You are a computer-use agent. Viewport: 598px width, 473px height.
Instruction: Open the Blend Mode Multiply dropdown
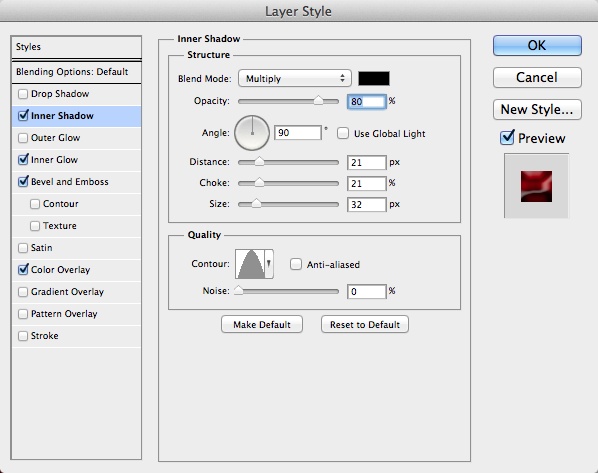pyautogui.click(x=294, y=79)
